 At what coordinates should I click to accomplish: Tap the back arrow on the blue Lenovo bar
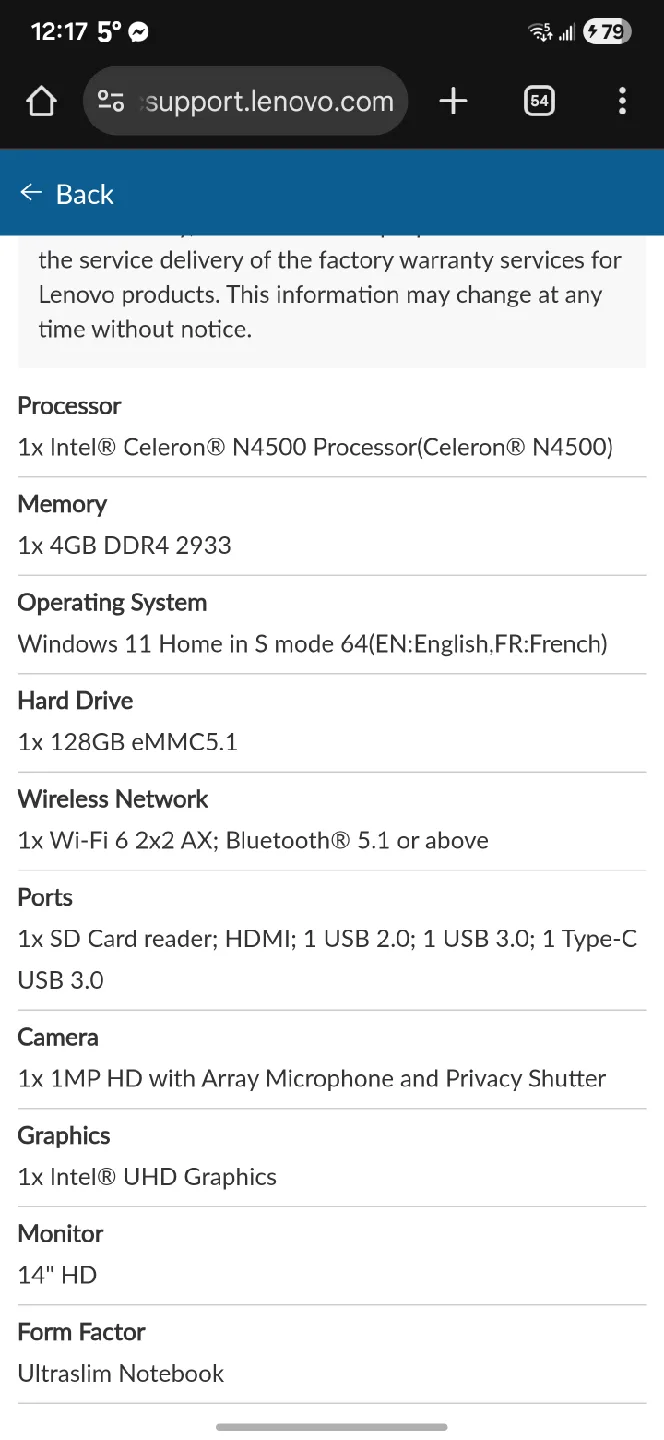coord(30,193)
